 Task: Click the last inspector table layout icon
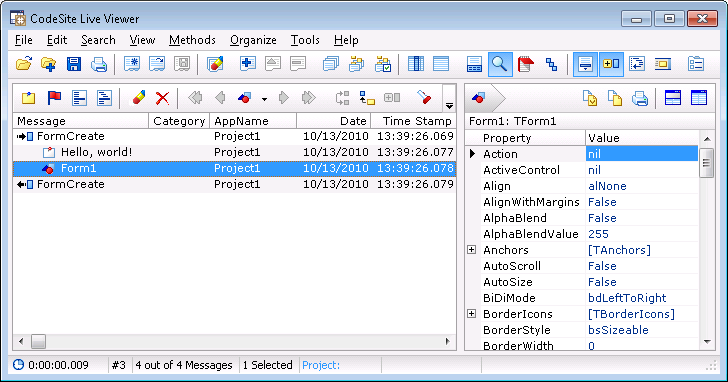pyautogui.click(x=699, y=98)
